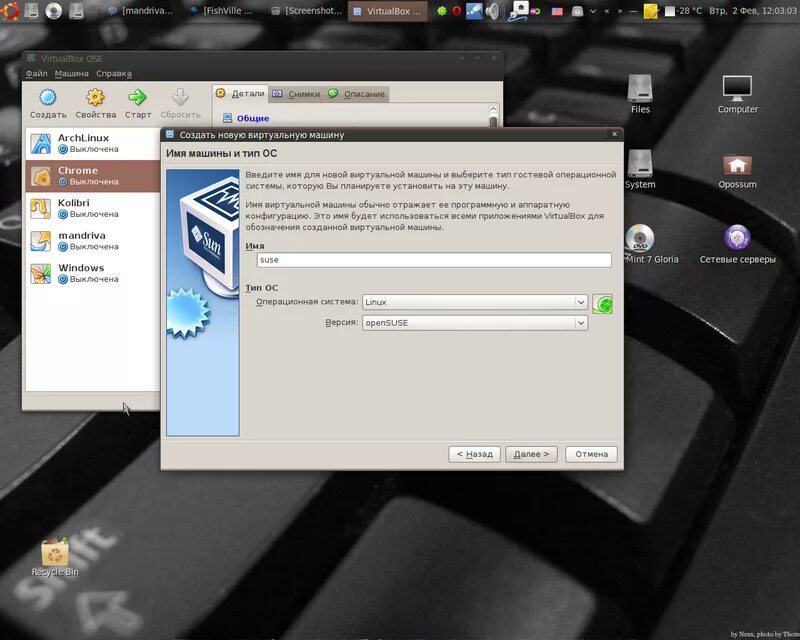Screen dimensions: 800x640
Task: Select the ArchLinux virtual machine
Action: coord(93,143)
